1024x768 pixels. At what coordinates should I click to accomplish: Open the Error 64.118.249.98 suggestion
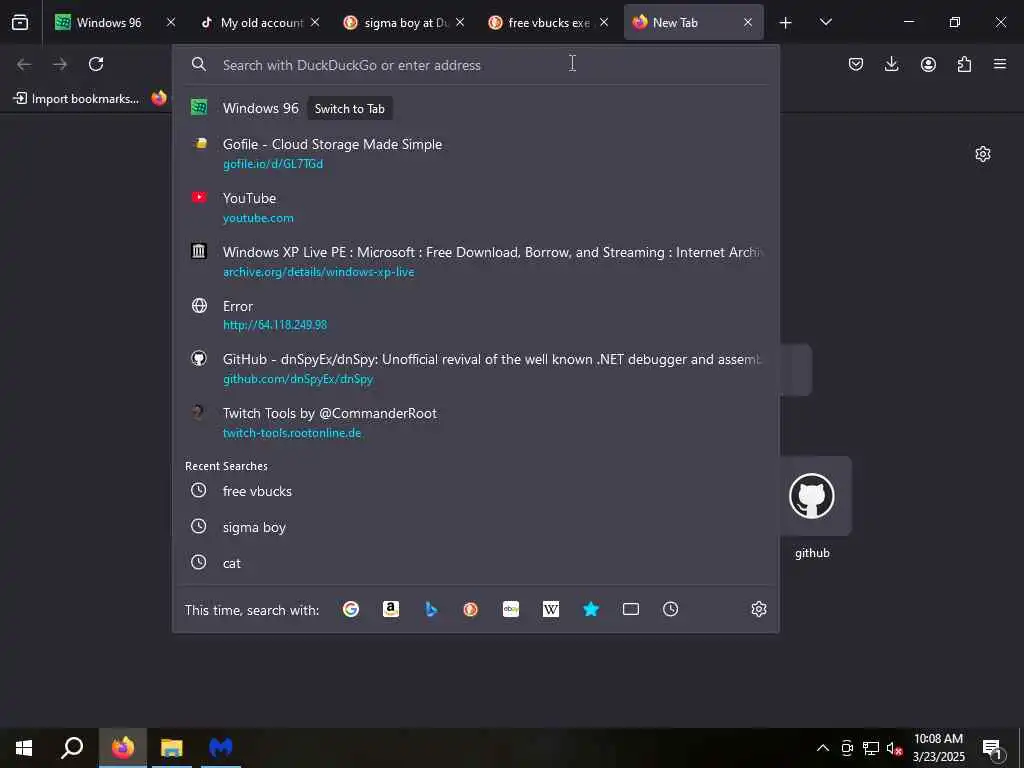pyautogui.click(x=475, y=315)
